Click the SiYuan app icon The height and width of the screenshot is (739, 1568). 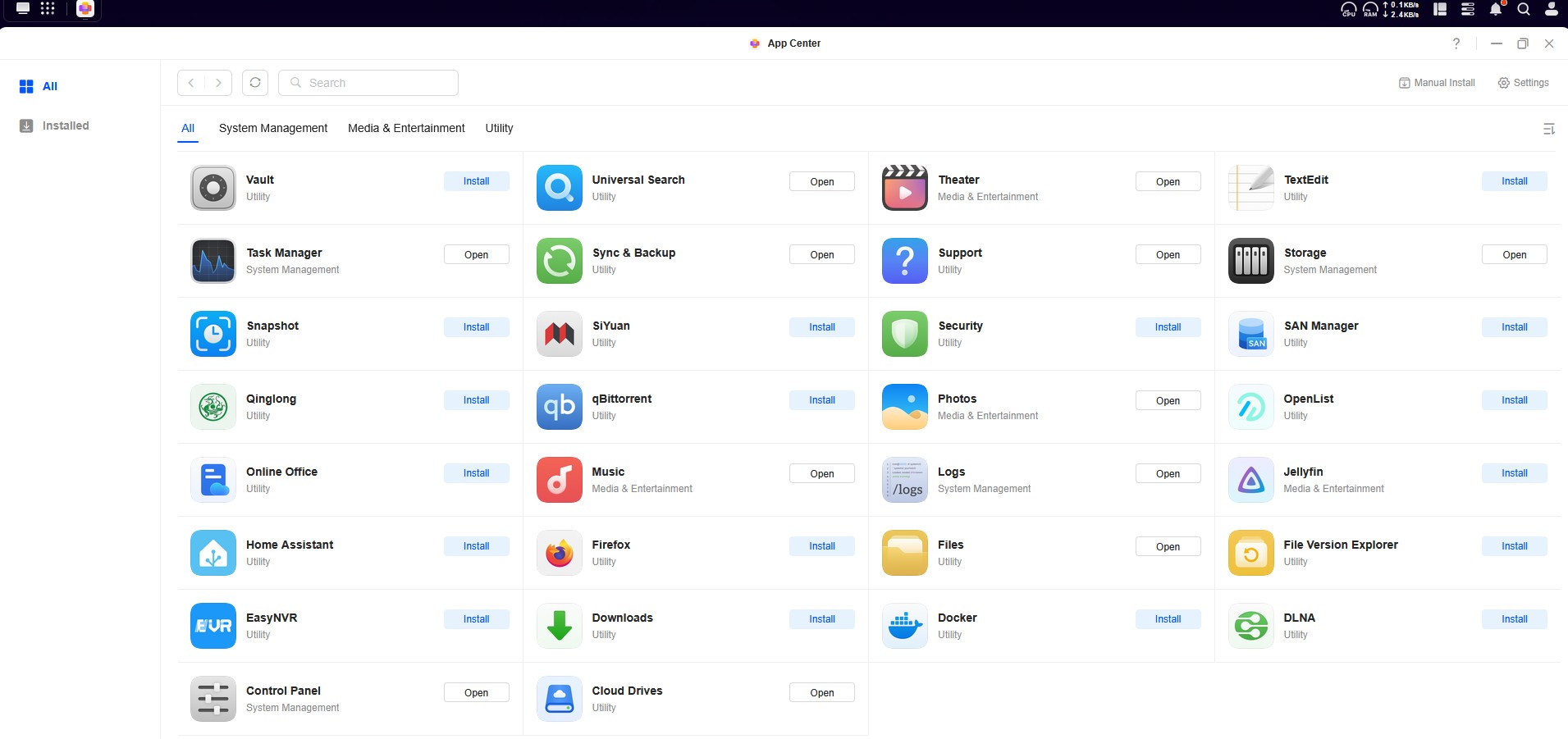point(559,334)
